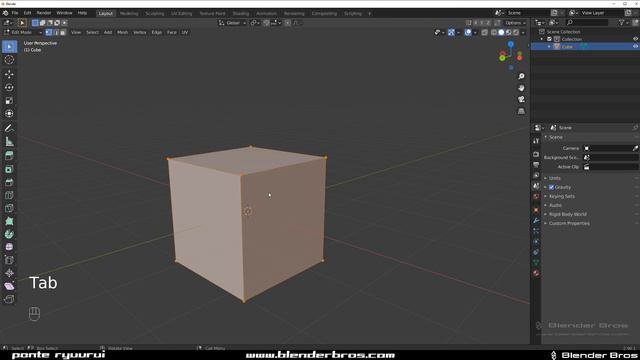Choose the Rip Region tool

click(9, 299)
